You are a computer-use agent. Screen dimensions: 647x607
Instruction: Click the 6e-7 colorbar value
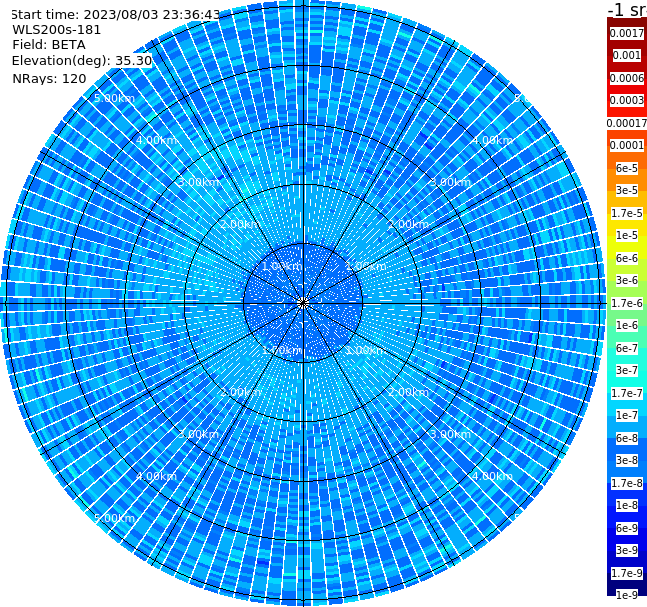tap(627, 348)
